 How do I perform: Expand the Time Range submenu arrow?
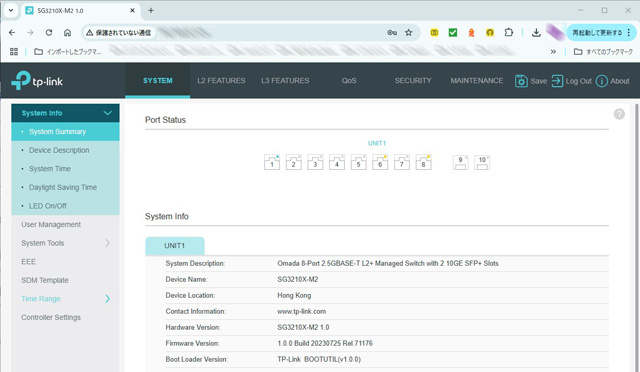(x=107, y=298)
